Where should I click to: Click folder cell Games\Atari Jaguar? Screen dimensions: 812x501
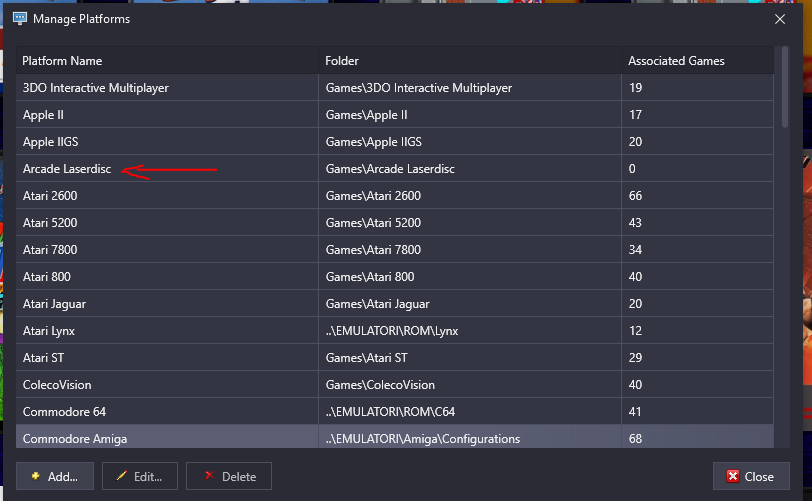tap(470, 303)
